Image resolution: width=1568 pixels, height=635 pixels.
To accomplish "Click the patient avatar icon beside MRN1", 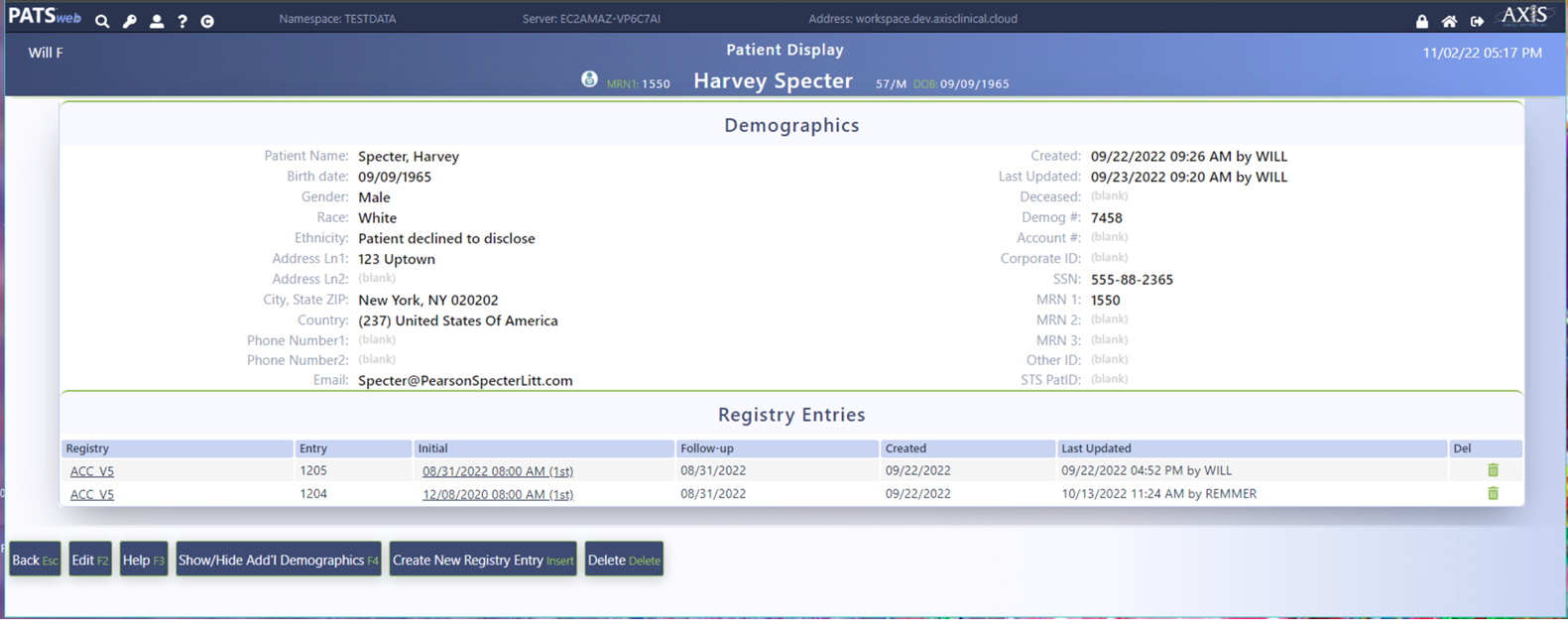I will coord(589,79).
